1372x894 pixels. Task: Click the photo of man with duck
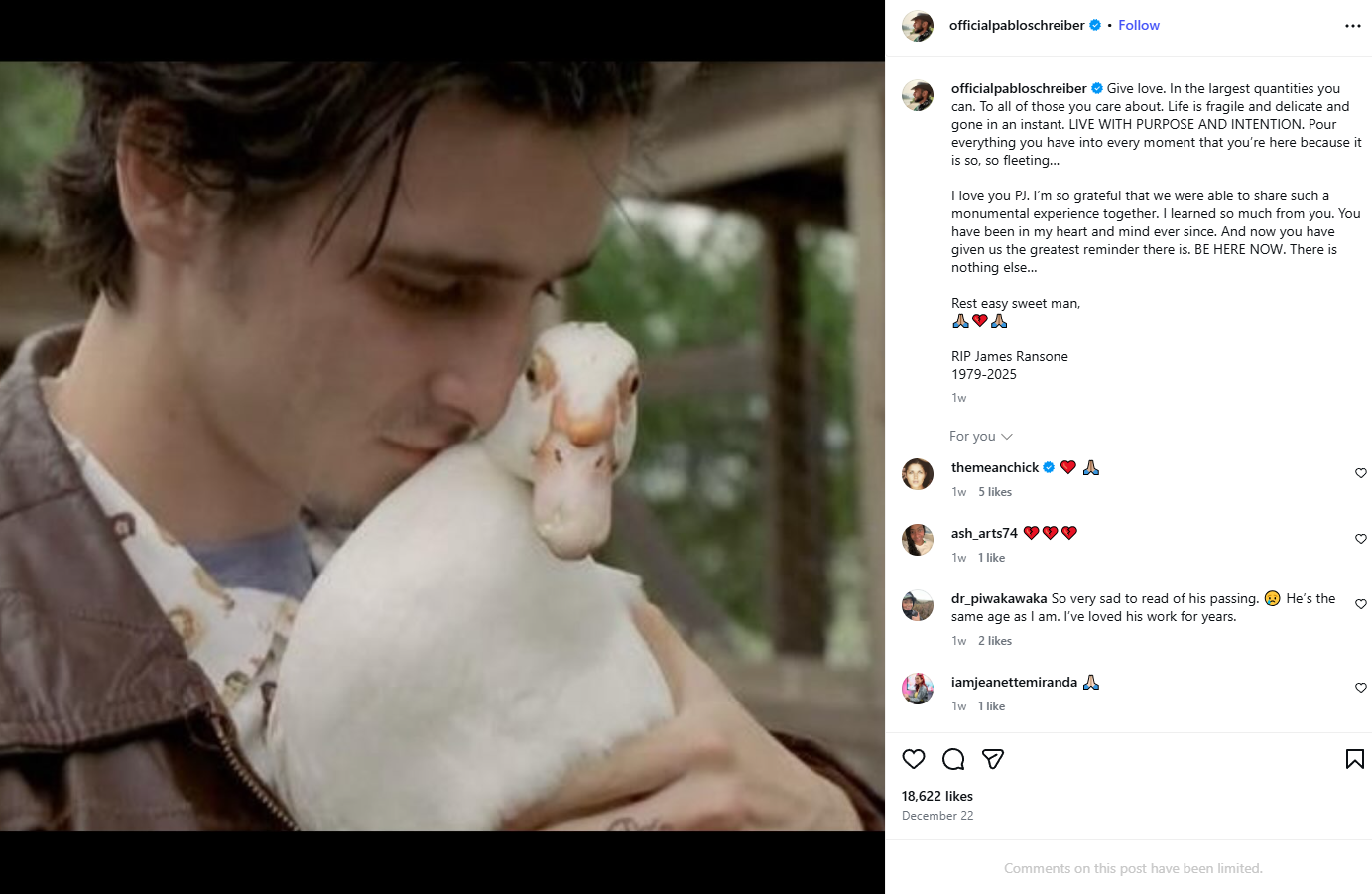[442, 447]
